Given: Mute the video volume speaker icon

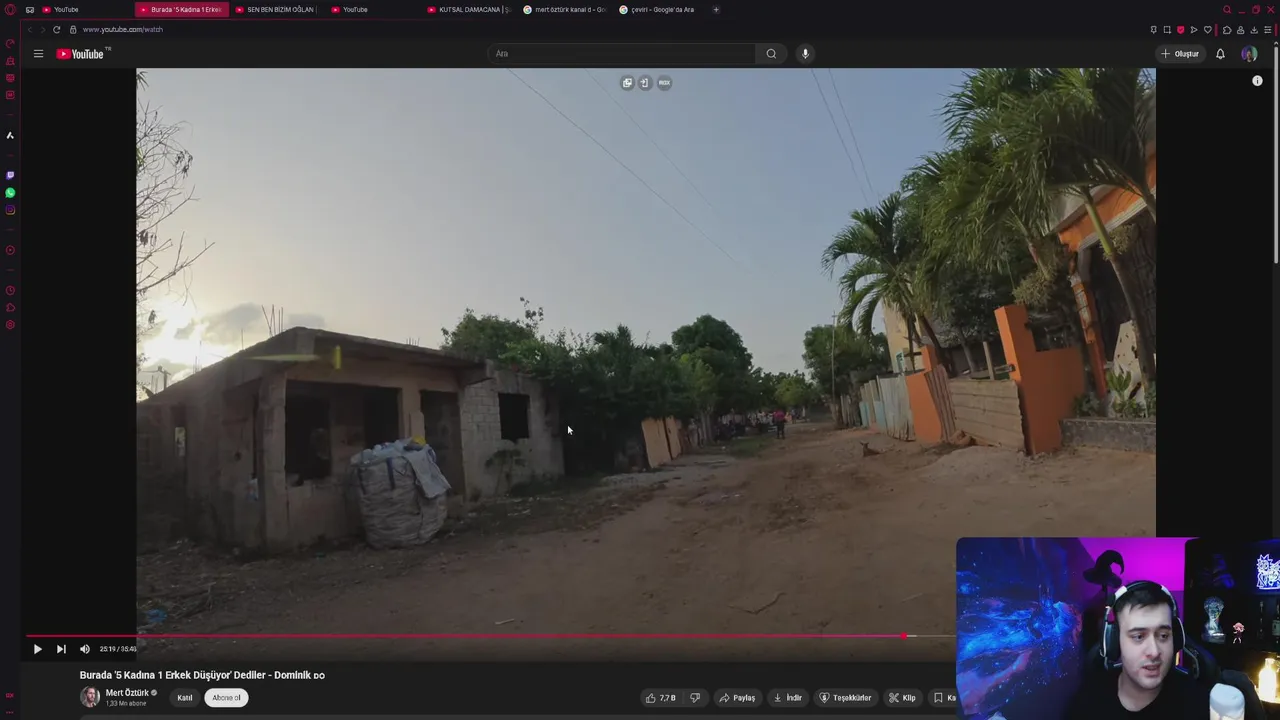Looking at the screenshot, I should (x=84, y=649).
